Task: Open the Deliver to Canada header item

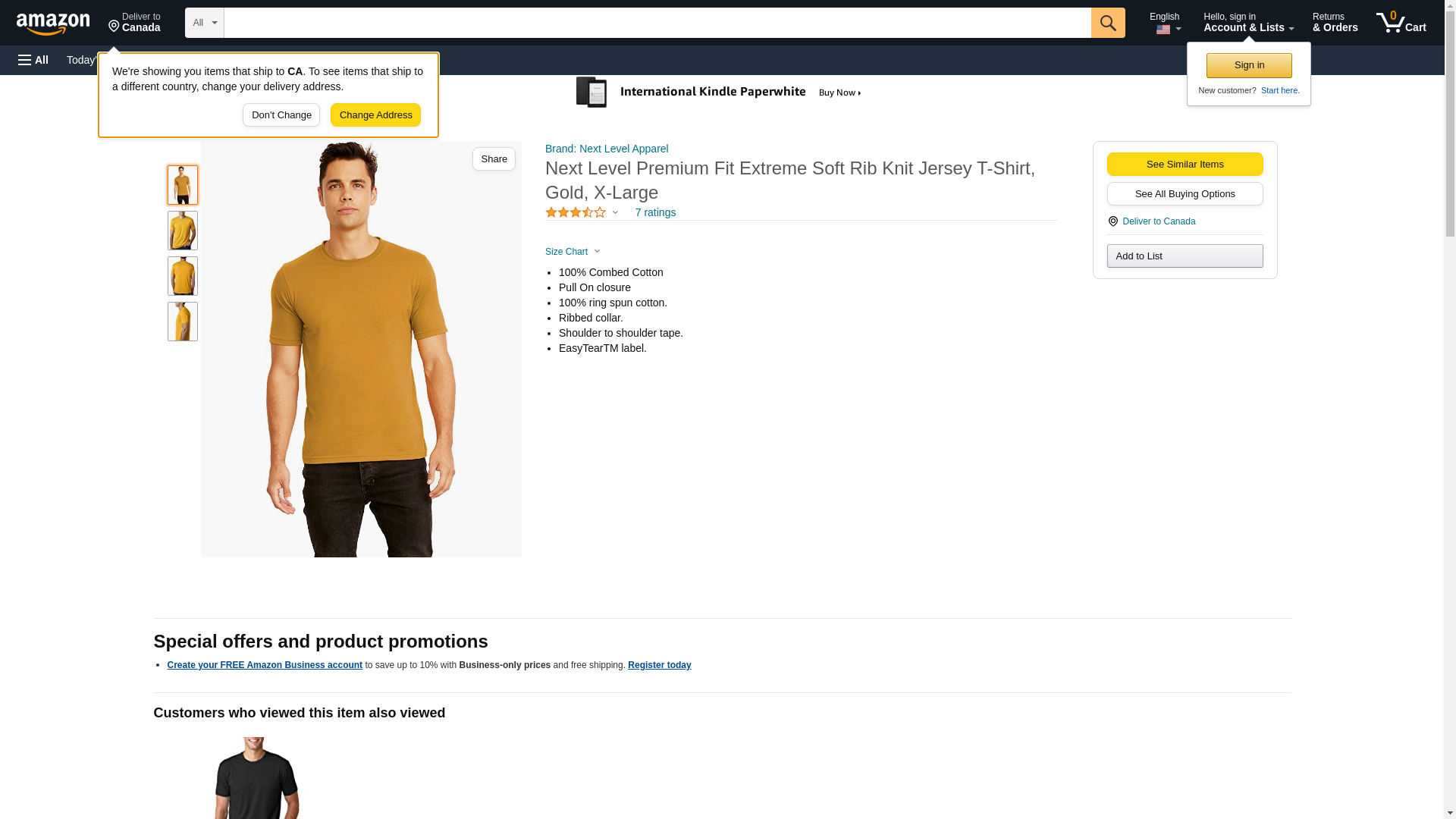Action: 134,23
